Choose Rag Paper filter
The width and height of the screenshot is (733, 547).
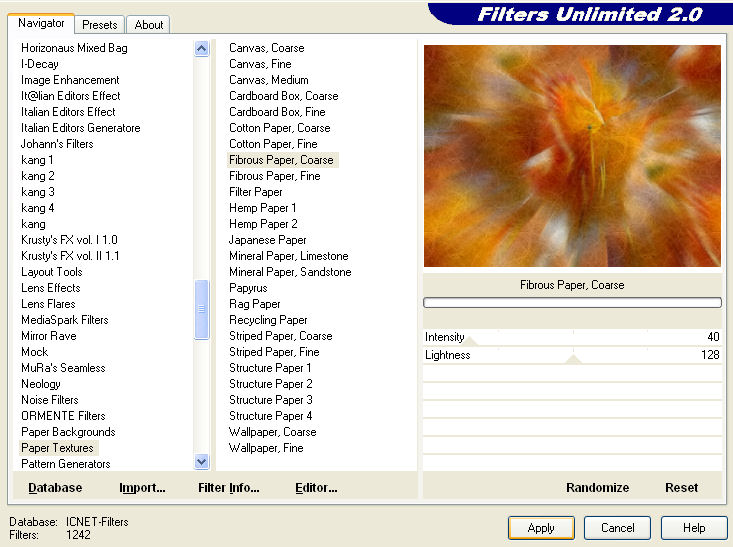point(255,304)
